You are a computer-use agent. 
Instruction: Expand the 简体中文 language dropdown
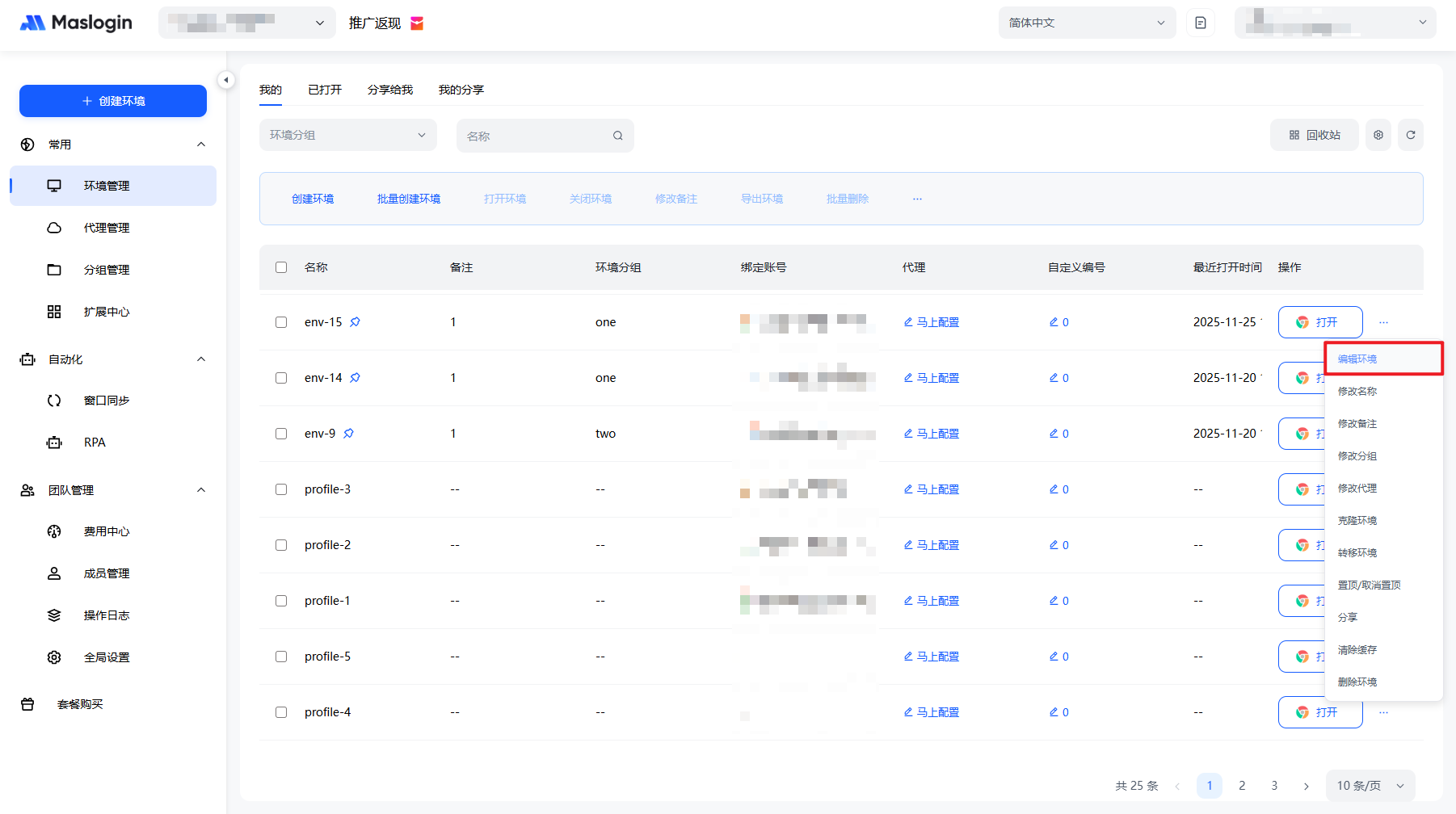tap(1086, 23)
